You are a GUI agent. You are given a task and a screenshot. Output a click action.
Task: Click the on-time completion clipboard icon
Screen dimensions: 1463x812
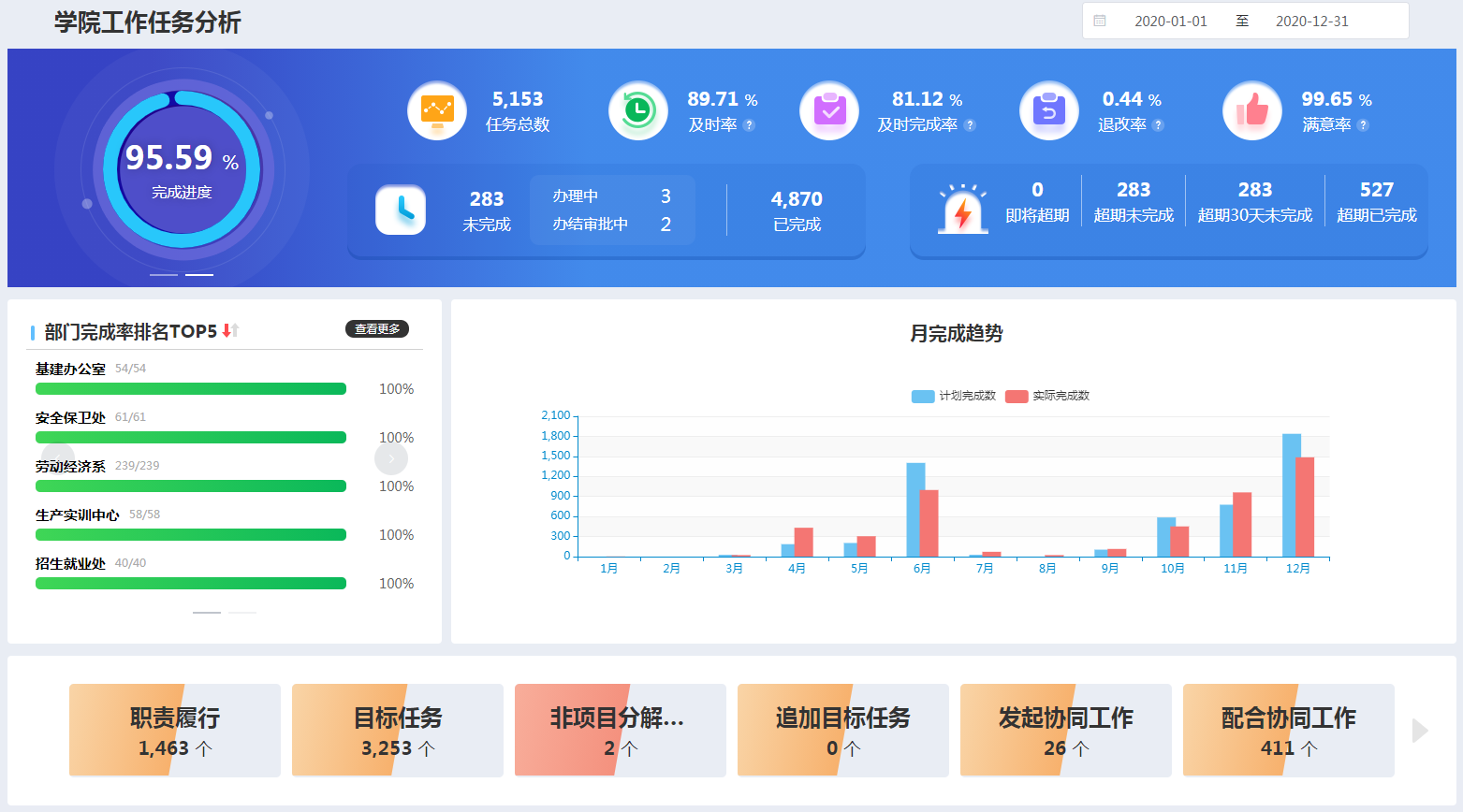[829, 111]
